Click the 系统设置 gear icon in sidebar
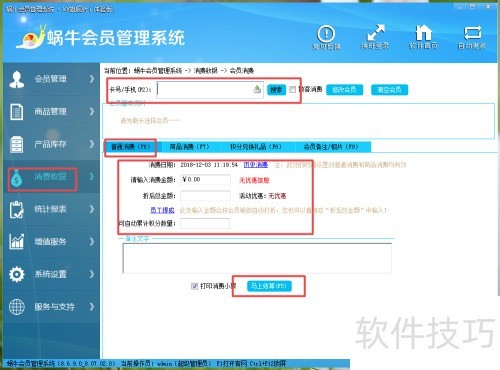The image size is (500, 370). point(17,274)
